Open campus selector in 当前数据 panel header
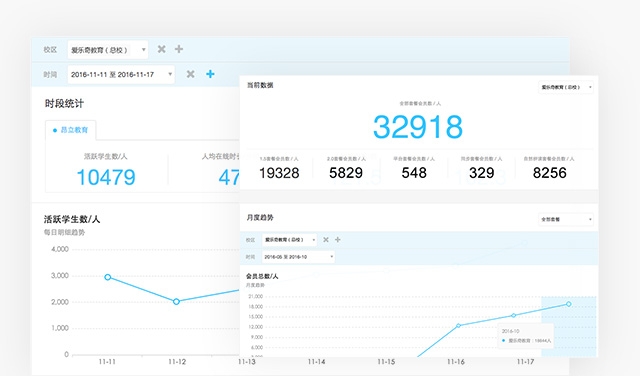This screenshot has width=640, height=376. (565, 87)
